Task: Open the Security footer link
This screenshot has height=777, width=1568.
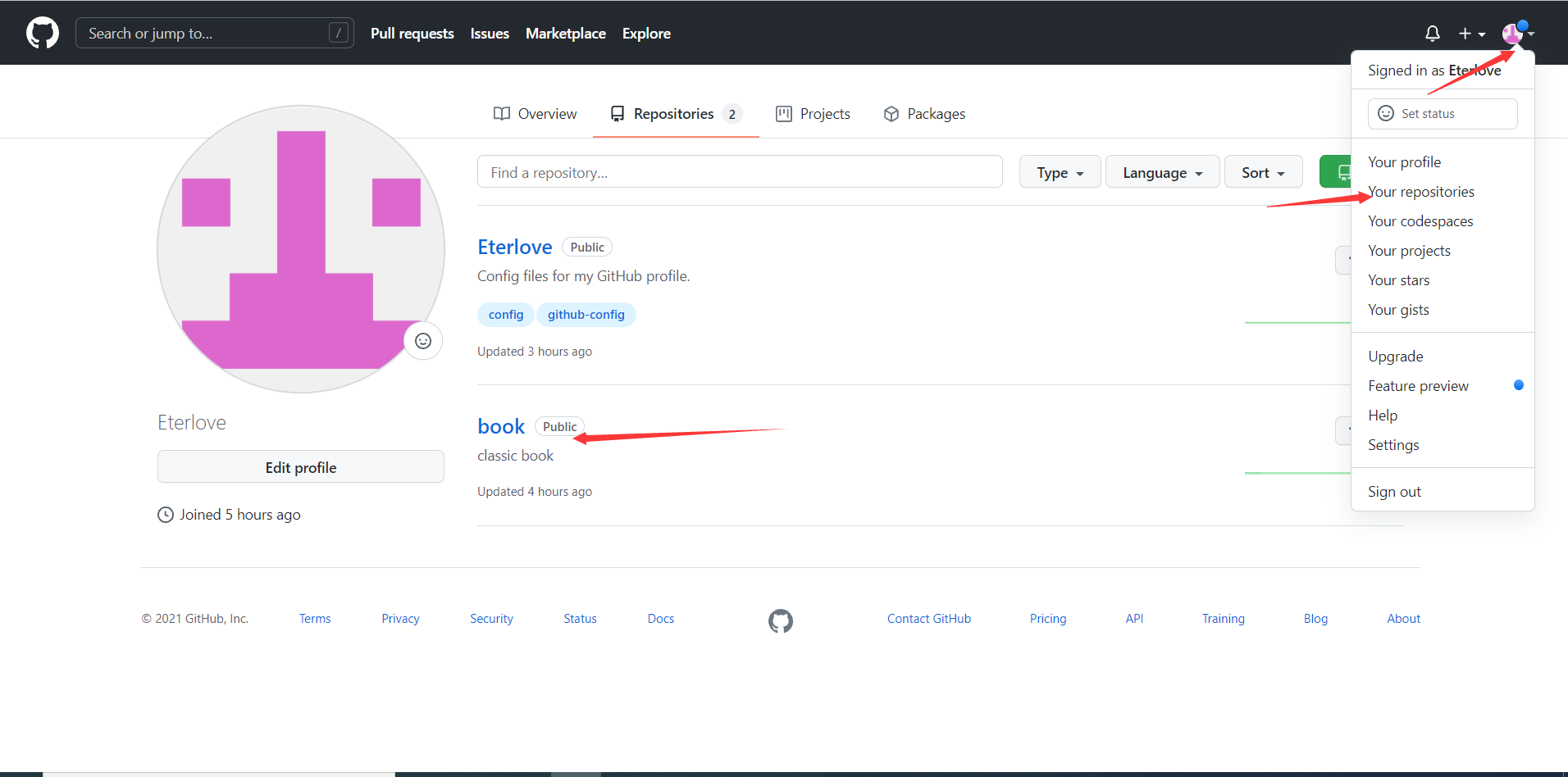Action: click(x=491, y=619)
